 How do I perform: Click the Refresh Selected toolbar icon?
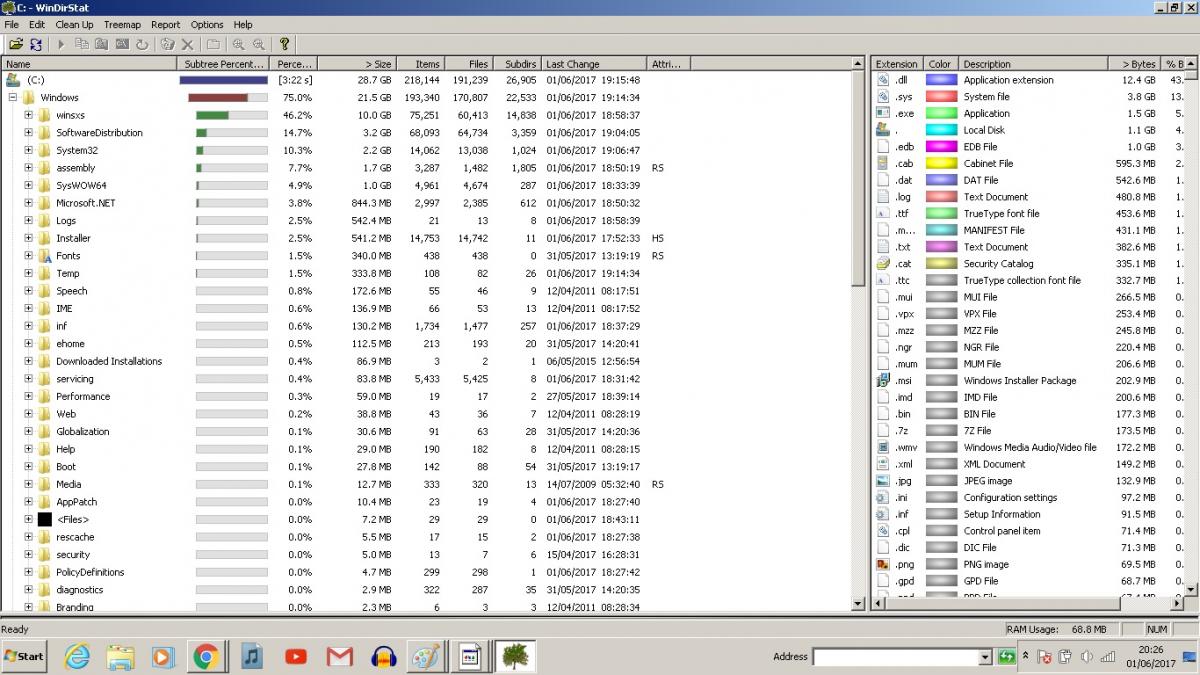pyautogui.click(x=142, y=44)
